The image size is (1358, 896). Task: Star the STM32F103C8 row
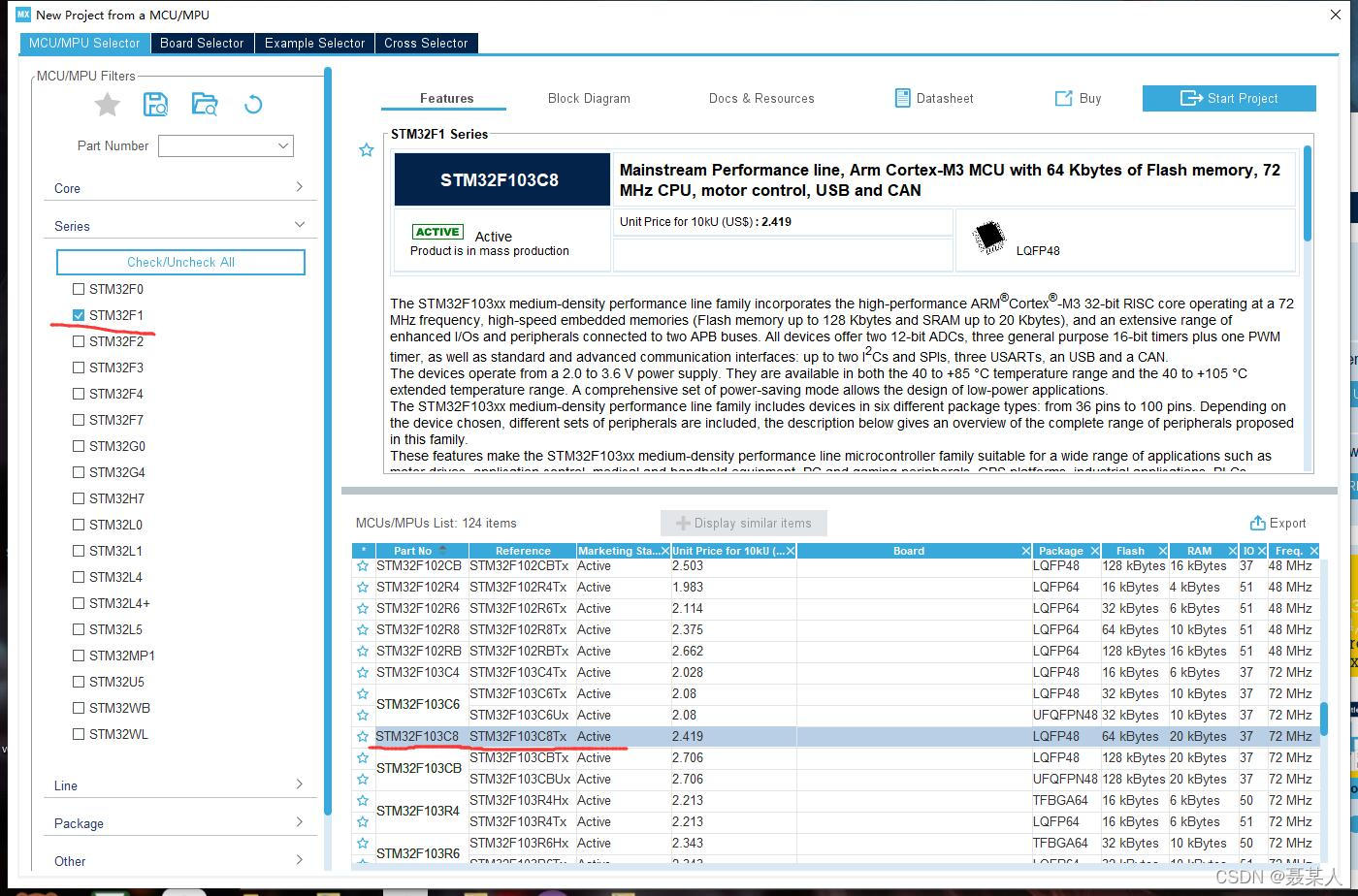click(363, 736)
